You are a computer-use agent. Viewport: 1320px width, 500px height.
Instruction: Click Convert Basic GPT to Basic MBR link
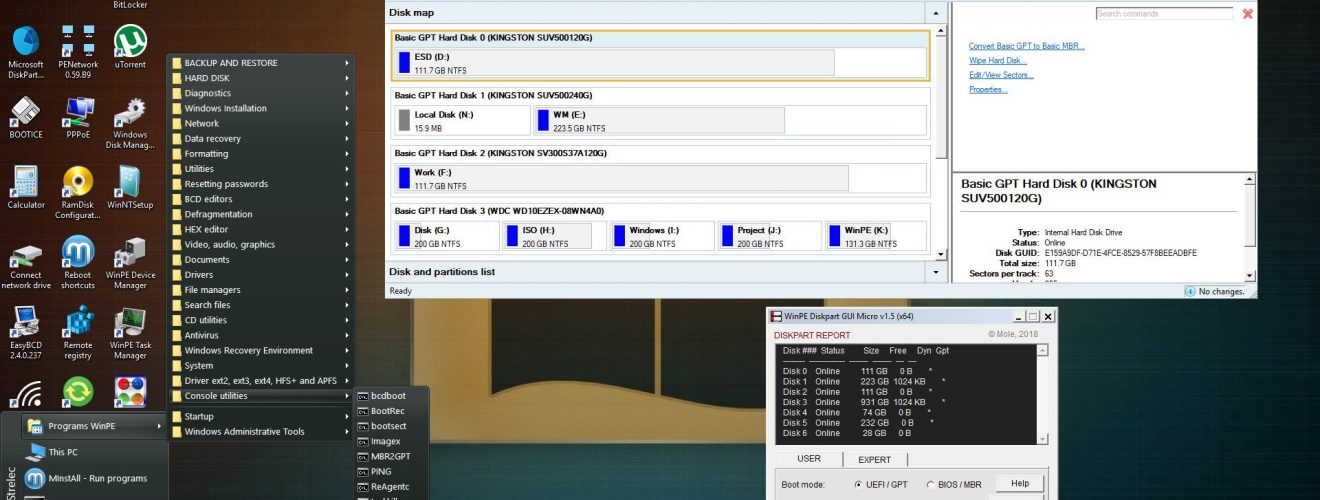tap(1026, 46)
